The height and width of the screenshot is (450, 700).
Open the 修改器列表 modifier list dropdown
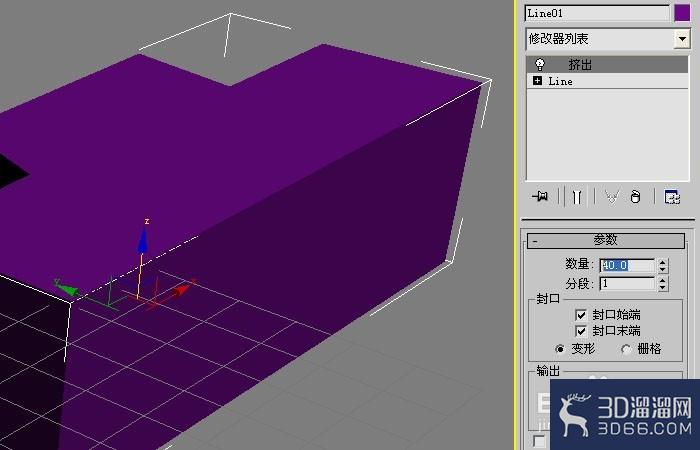pos(682,39)
